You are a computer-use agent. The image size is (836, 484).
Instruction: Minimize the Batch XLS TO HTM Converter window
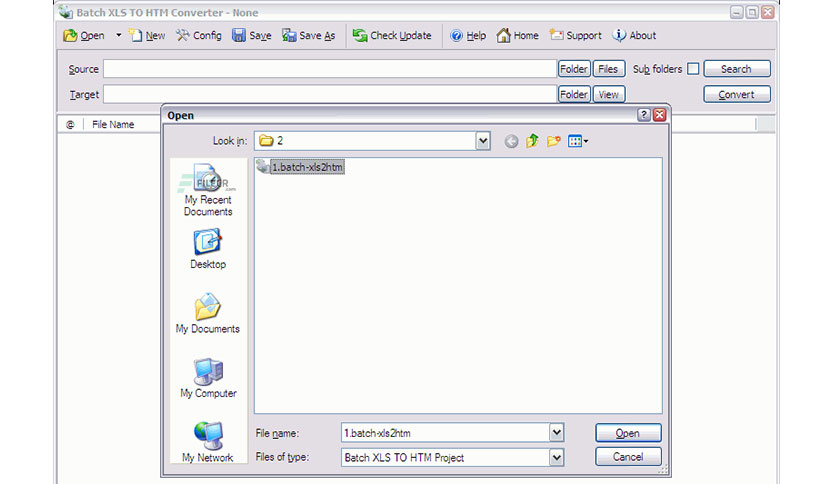point(736,12)
